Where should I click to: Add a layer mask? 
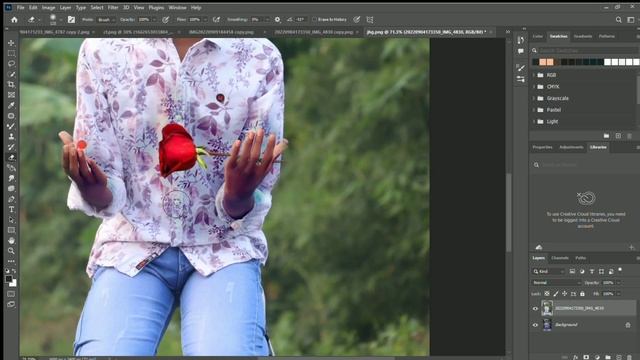586,357
